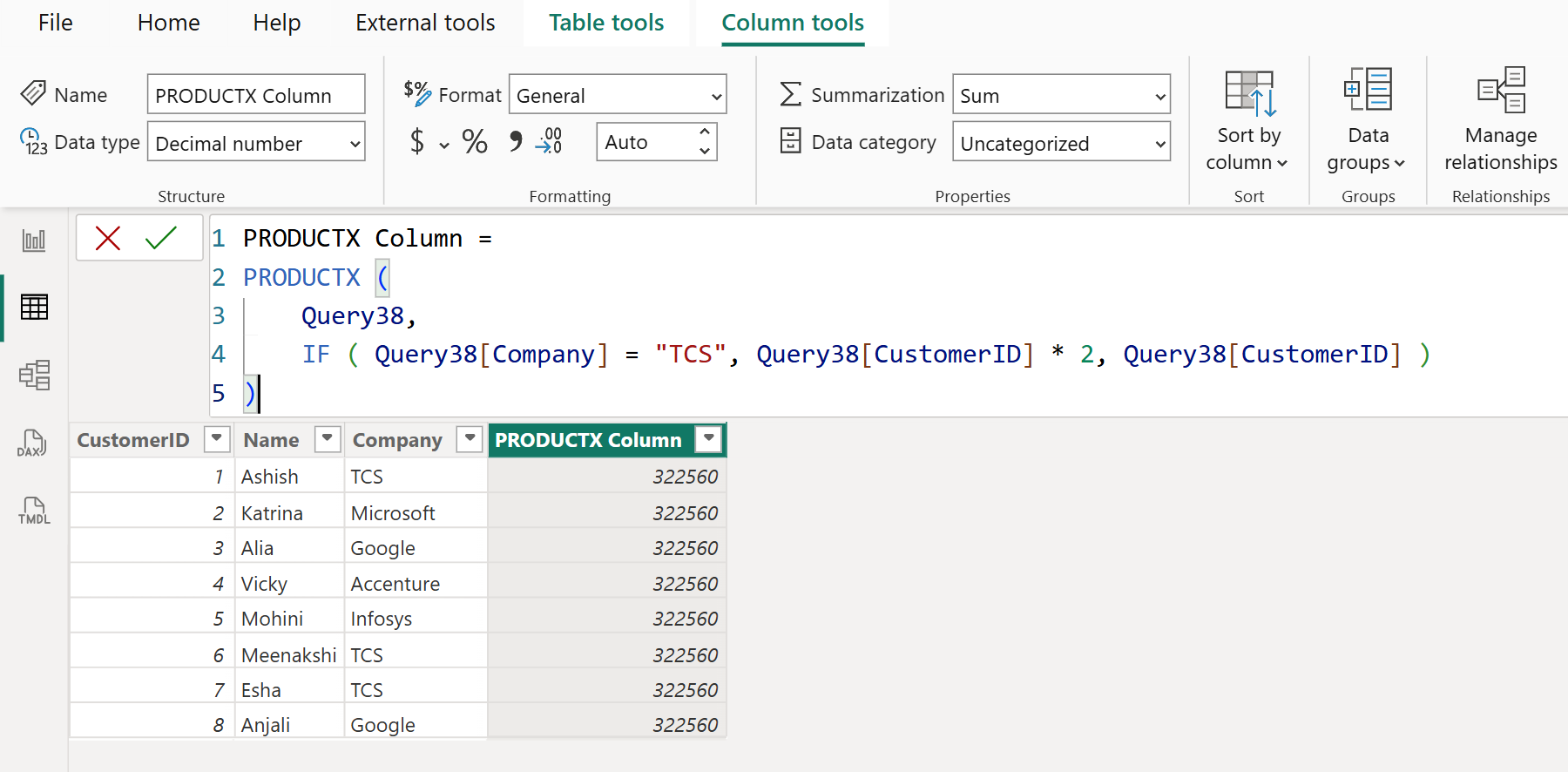Image resolution: width=1568 pixels, height=772 pixels.
Task: Select the PRODUCTX Column header
Action: [589, 440]
